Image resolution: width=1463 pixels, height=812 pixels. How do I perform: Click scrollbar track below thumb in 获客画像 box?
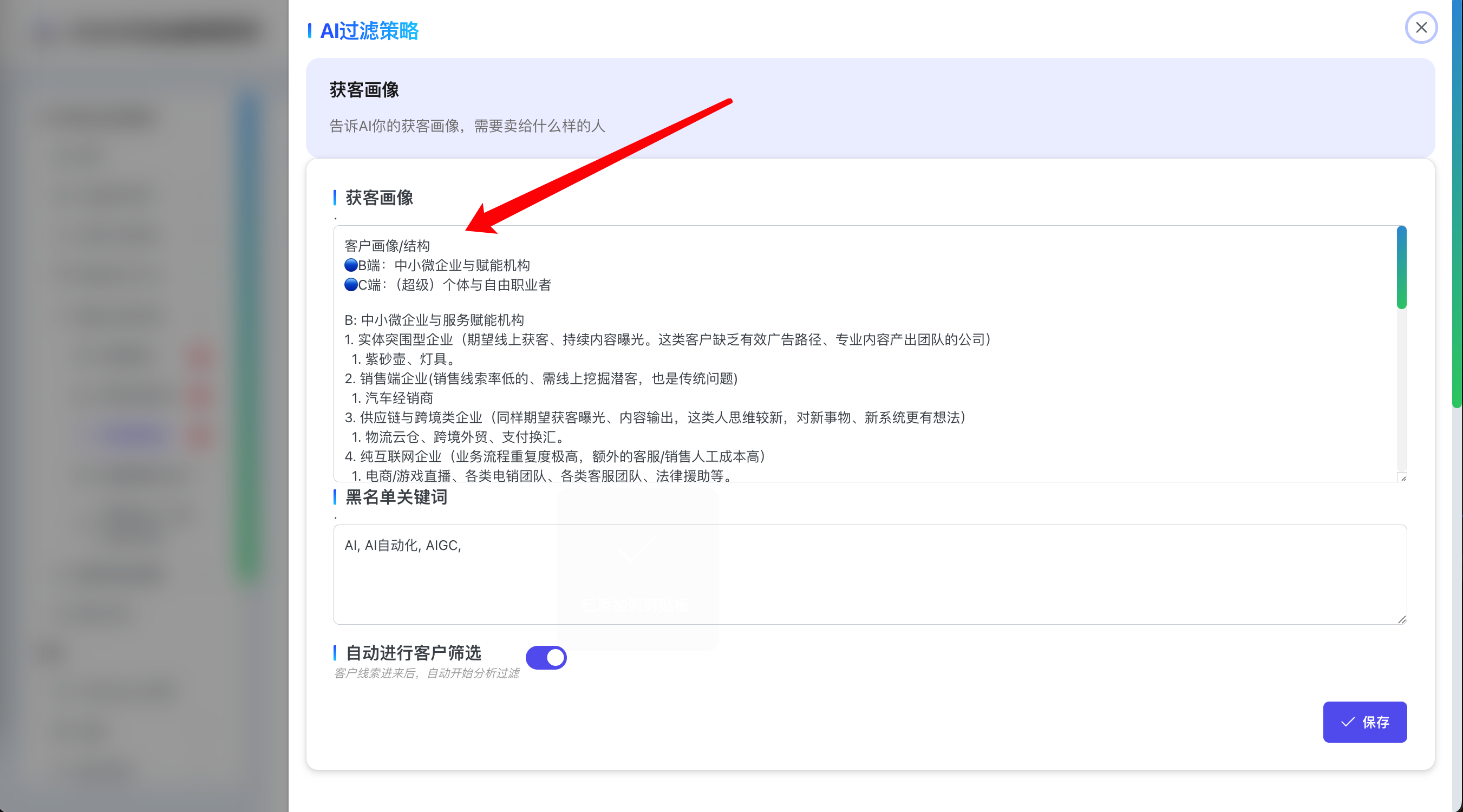pyautogui.click(x=1401, y=392)
